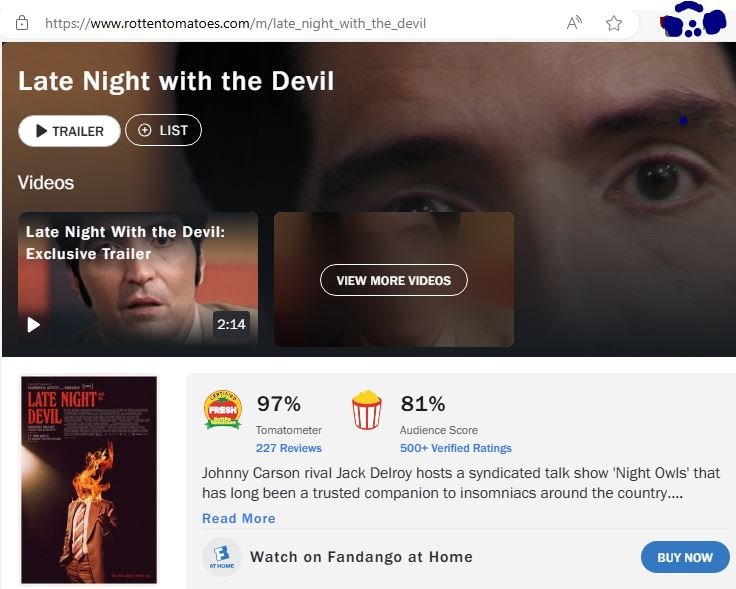Click the 81% Audience Score value
This screenshot has height=589, width=736.
click(423, 404)
